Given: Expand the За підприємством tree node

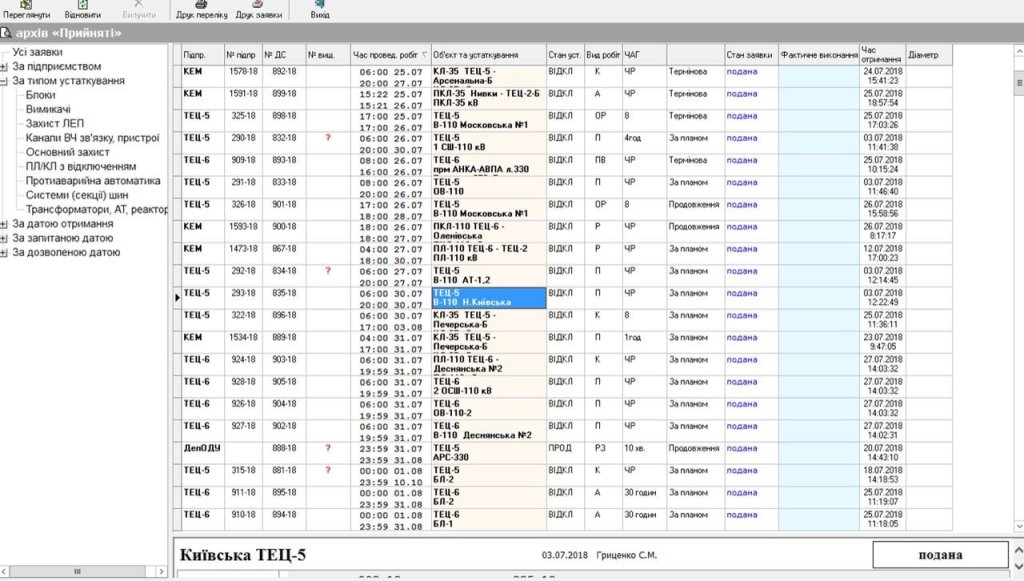Looking at the screenshot, I should point(5,67).
